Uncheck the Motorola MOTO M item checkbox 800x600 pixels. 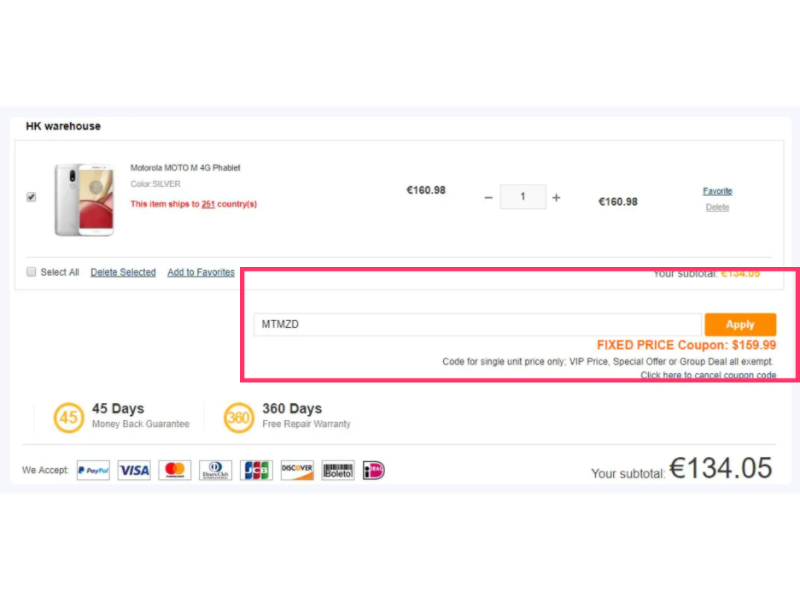tap(31, 197)
